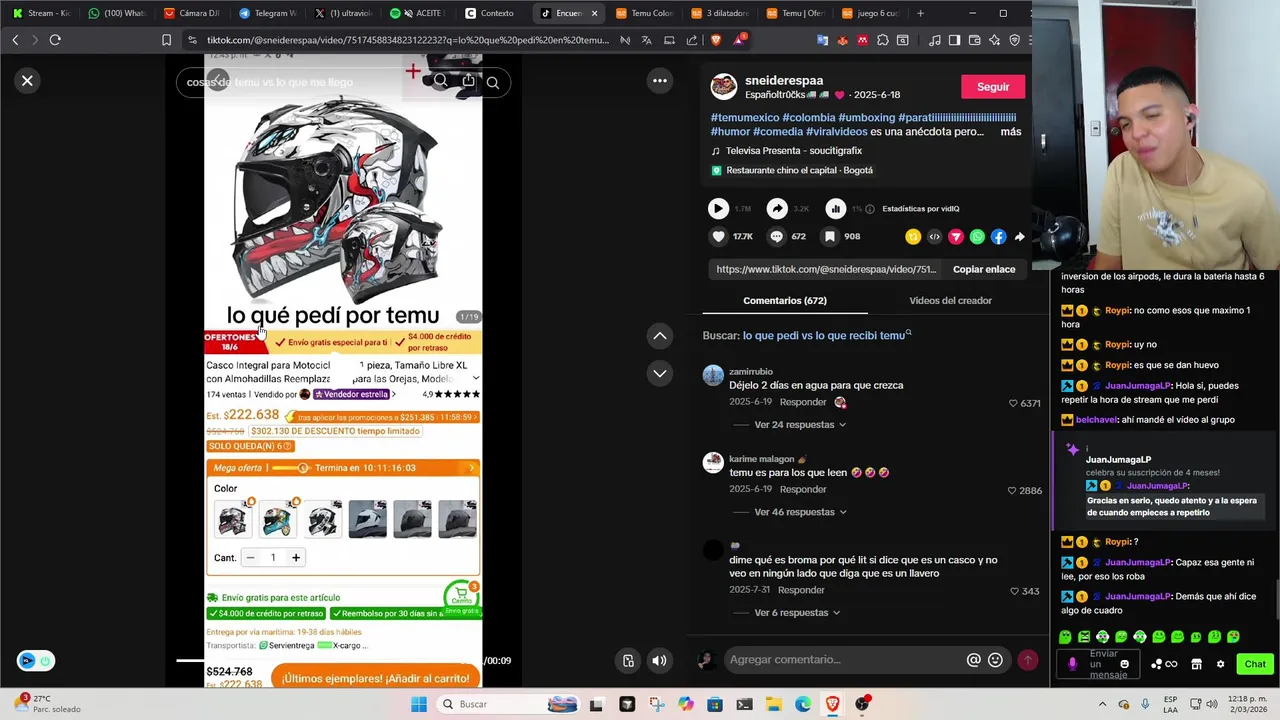
Task: Toggle autoscroll icon beside the volume control
Action: [x=628, y=660]
